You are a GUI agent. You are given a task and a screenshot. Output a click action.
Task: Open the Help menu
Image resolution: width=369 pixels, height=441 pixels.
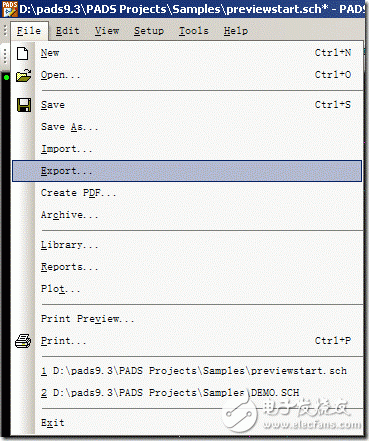pyautogui.click(x=236, y=31)
